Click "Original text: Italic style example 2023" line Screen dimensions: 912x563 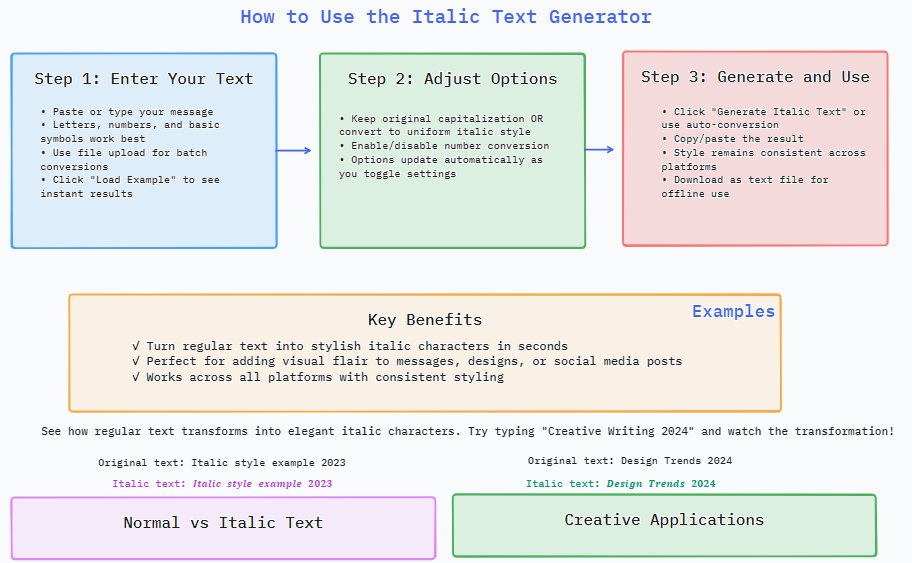pyautogui.click(x=222, y=463)
